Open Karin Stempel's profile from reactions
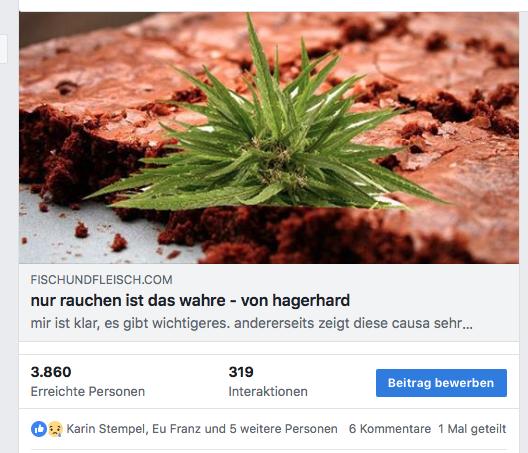The image size is (528, 453). [x=106, y=429]
